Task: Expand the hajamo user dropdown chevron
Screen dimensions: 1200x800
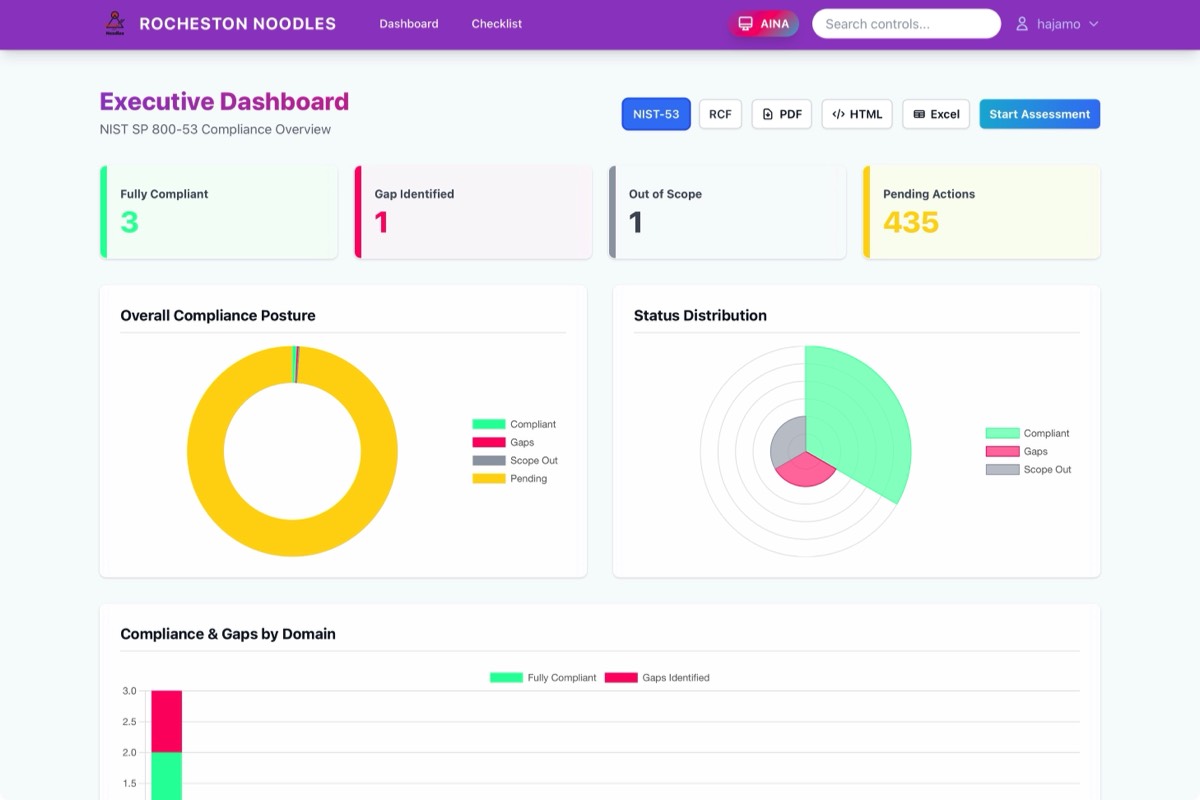Action: pyautogui.click(x=1093, y=24)
